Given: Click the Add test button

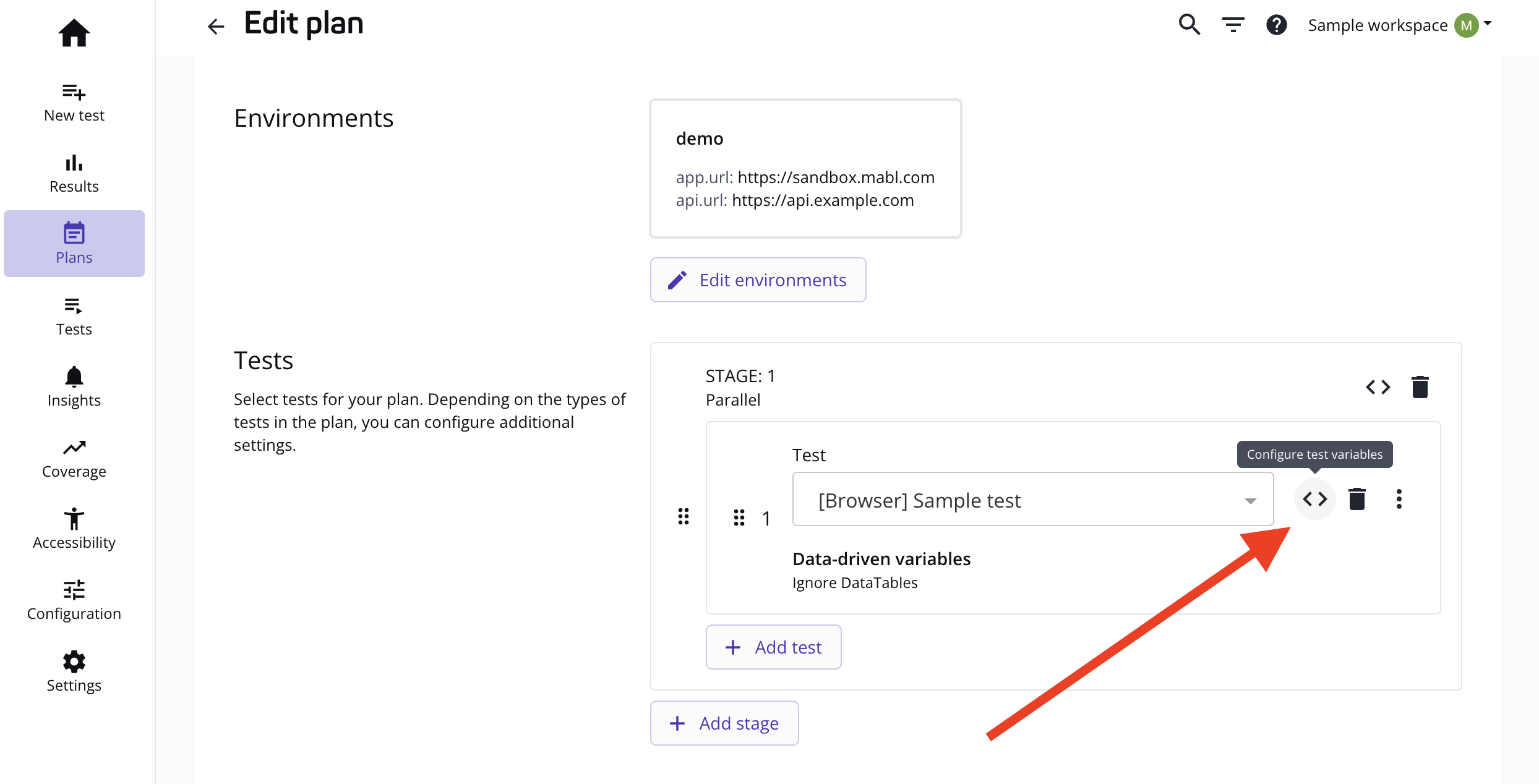Looking at the screenshot, I should click(x=773, y=647).
